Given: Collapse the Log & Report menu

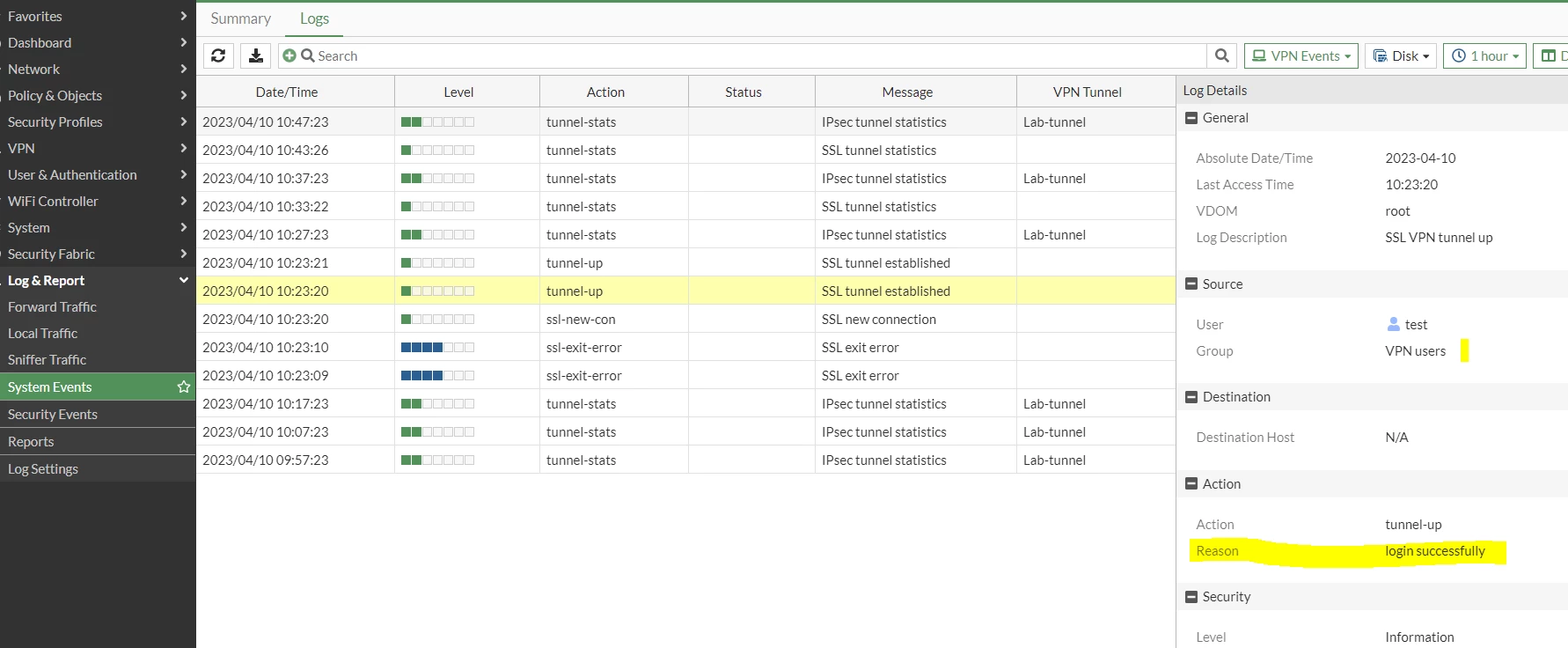Looking at the screenshot, I should click(x=98, y=280).
